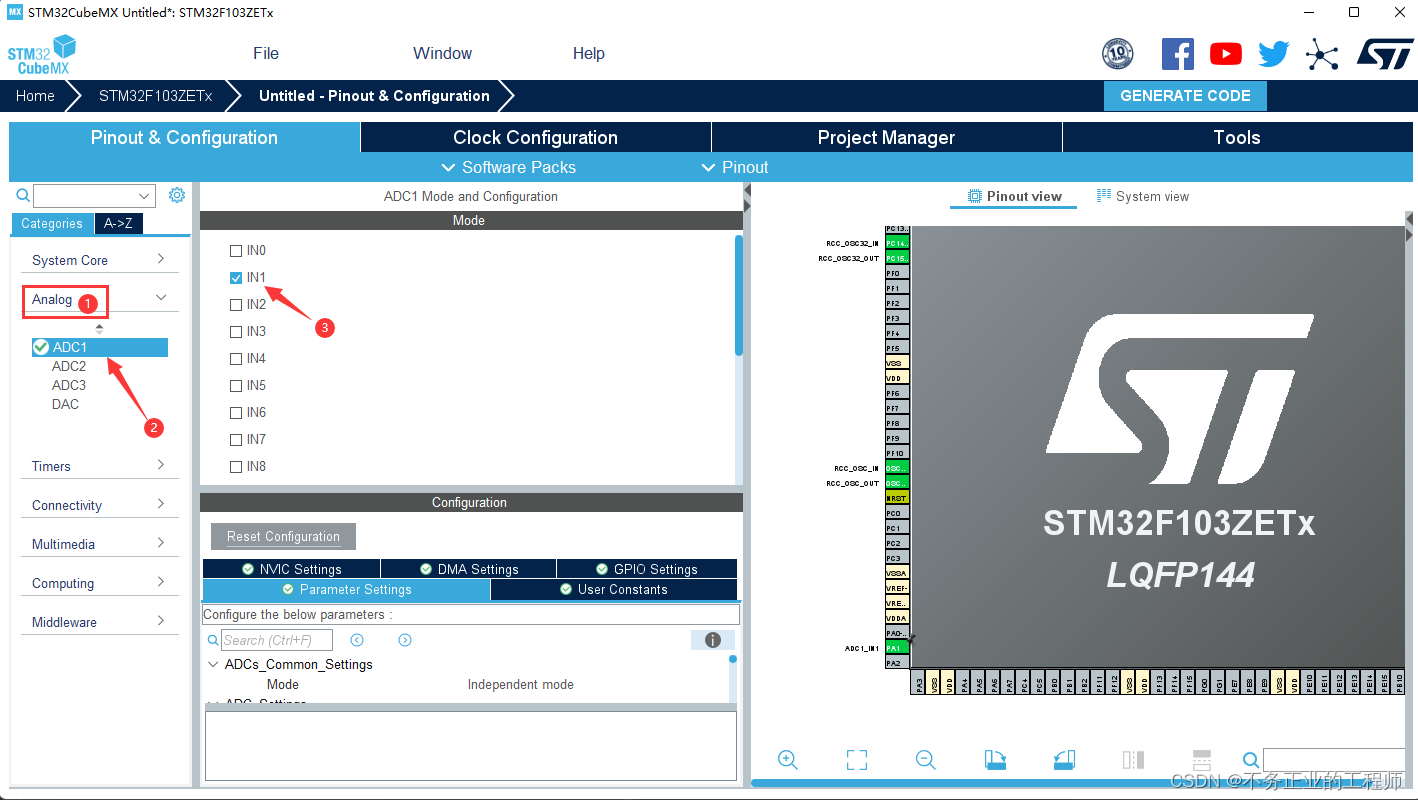Viewport: 1418px width, 800px height.
Task: Switch to the Tools tab
Action: (1236, 138)
